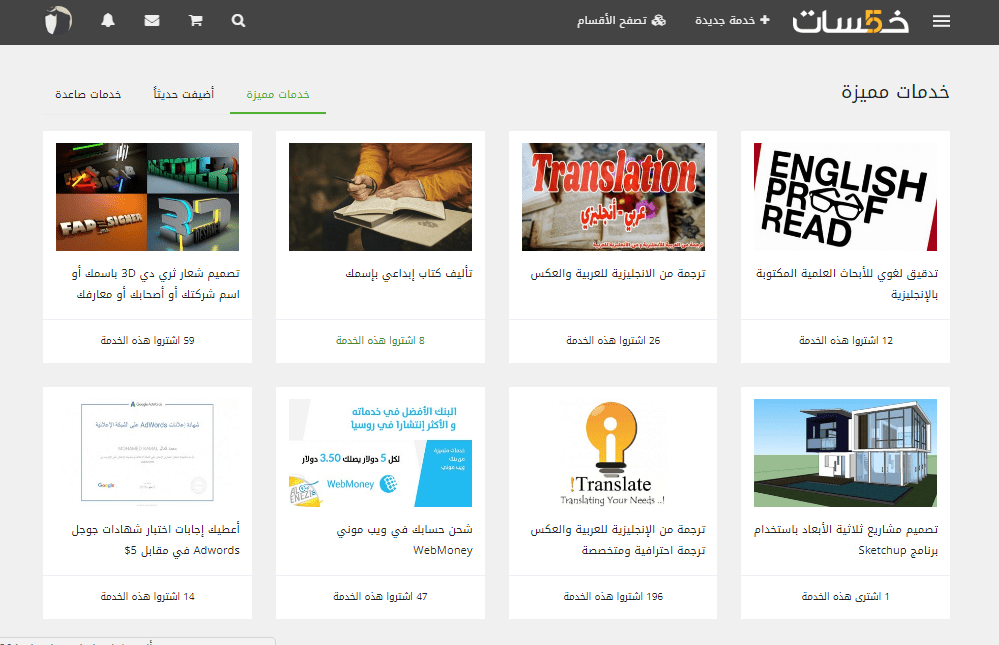Open the Sketchup house model thumbnail
This screenshot has height=645, width=999.
point(845,453)
